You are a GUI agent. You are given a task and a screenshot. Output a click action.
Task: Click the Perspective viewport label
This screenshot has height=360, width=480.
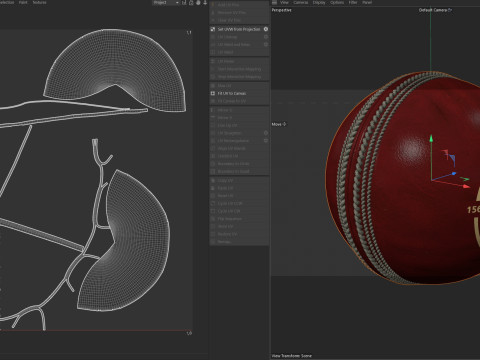point(282,10)
